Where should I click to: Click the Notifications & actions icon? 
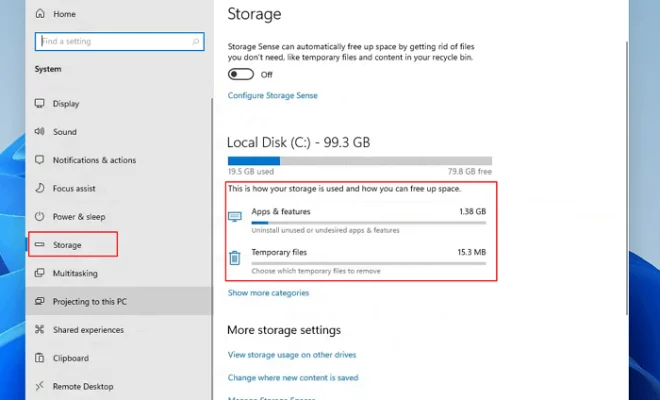[40, 160]
